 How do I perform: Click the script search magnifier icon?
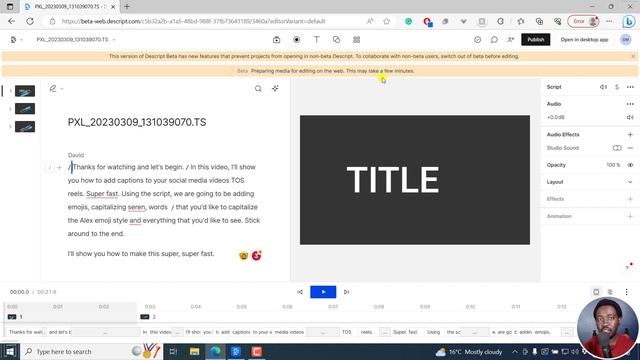pos(258,88)
